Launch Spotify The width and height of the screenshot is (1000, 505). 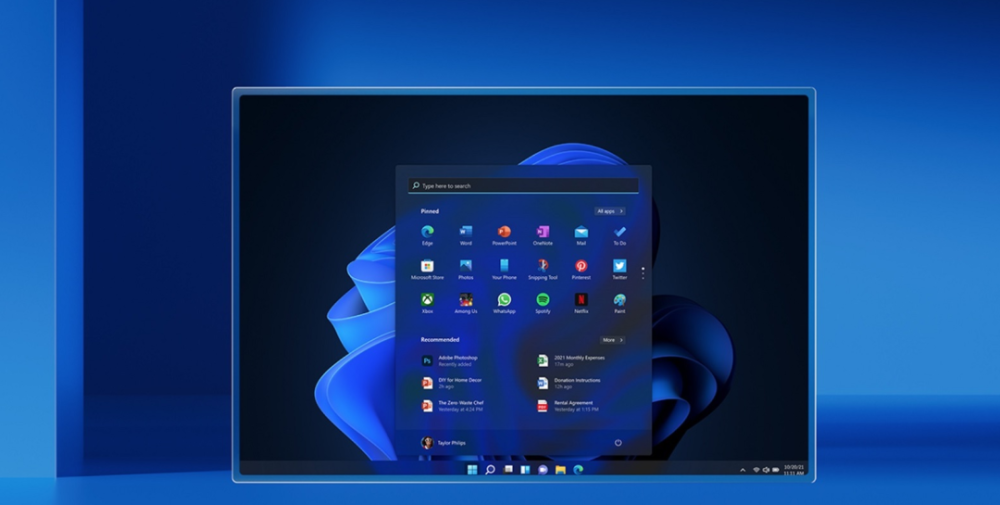coord(543,303)
